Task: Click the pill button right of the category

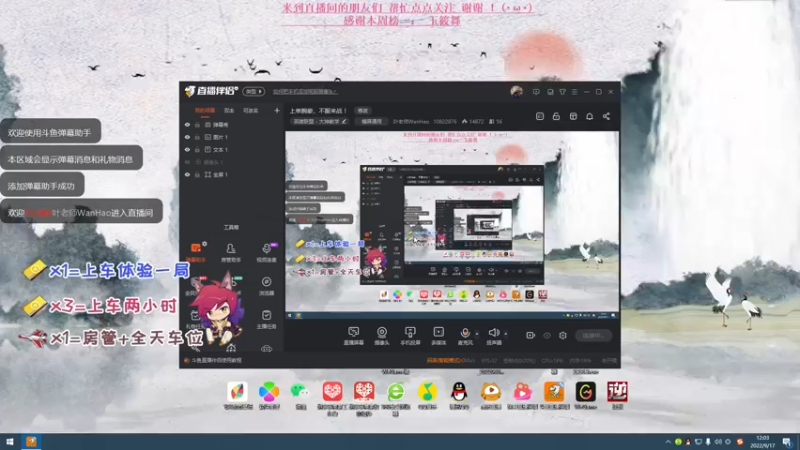Action: pos(371,121)
